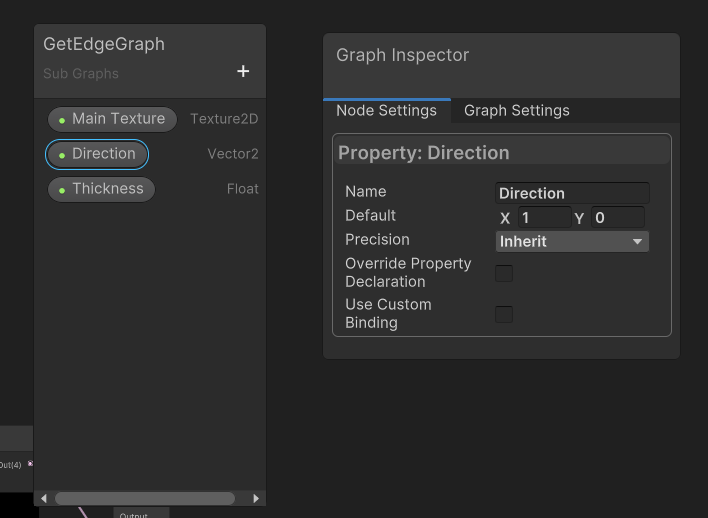The width and height of the screenshot is (708, 518).
Task: Enable Use Custom Binding checkbox
Action: [x=504, y=314]
